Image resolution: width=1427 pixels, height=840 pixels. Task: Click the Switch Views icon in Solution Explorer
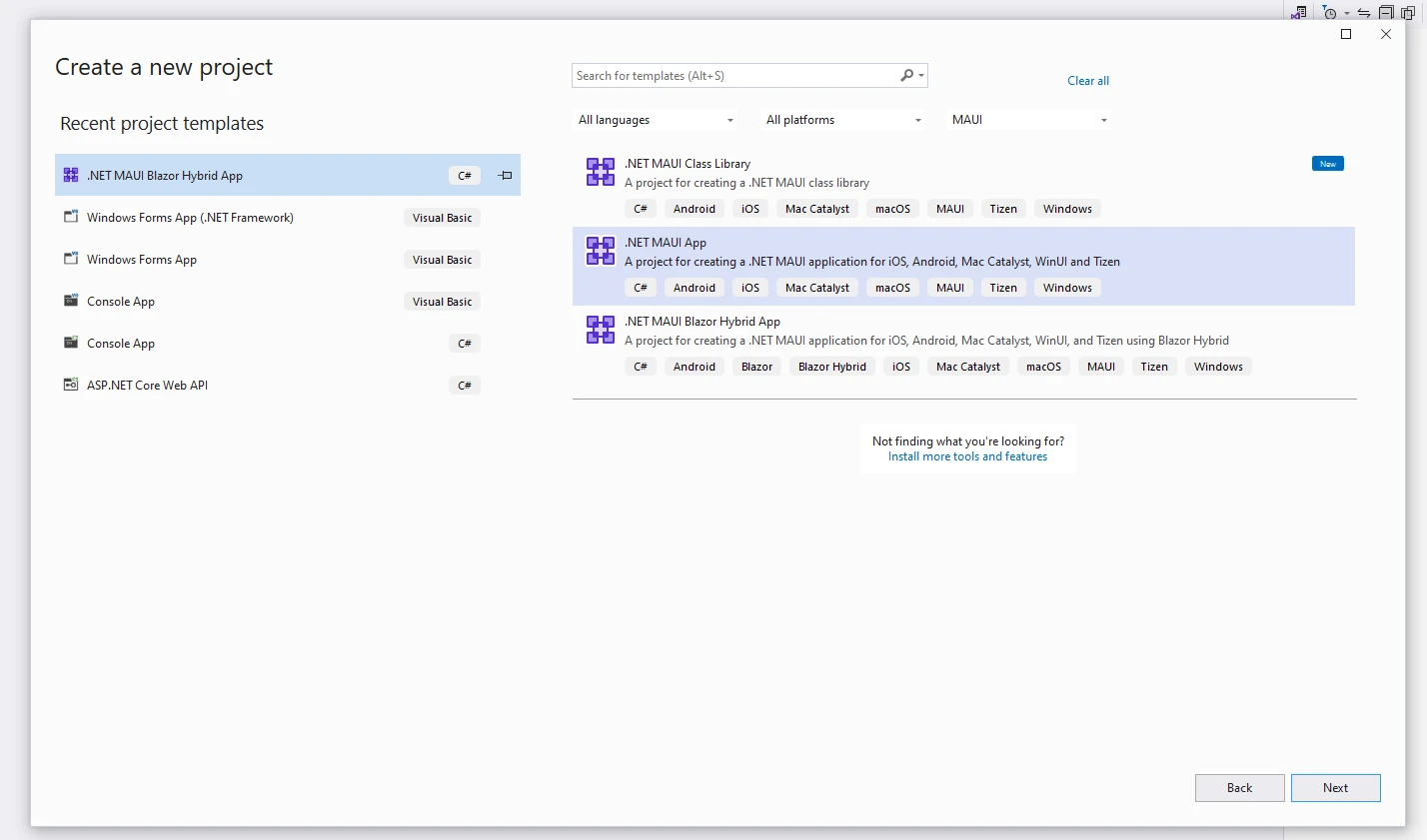click(1299, 12)
